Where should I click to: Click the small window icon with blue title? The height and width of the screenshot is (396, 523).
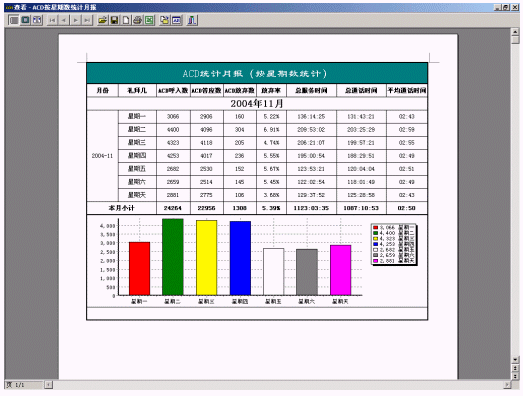click(176, 20)
